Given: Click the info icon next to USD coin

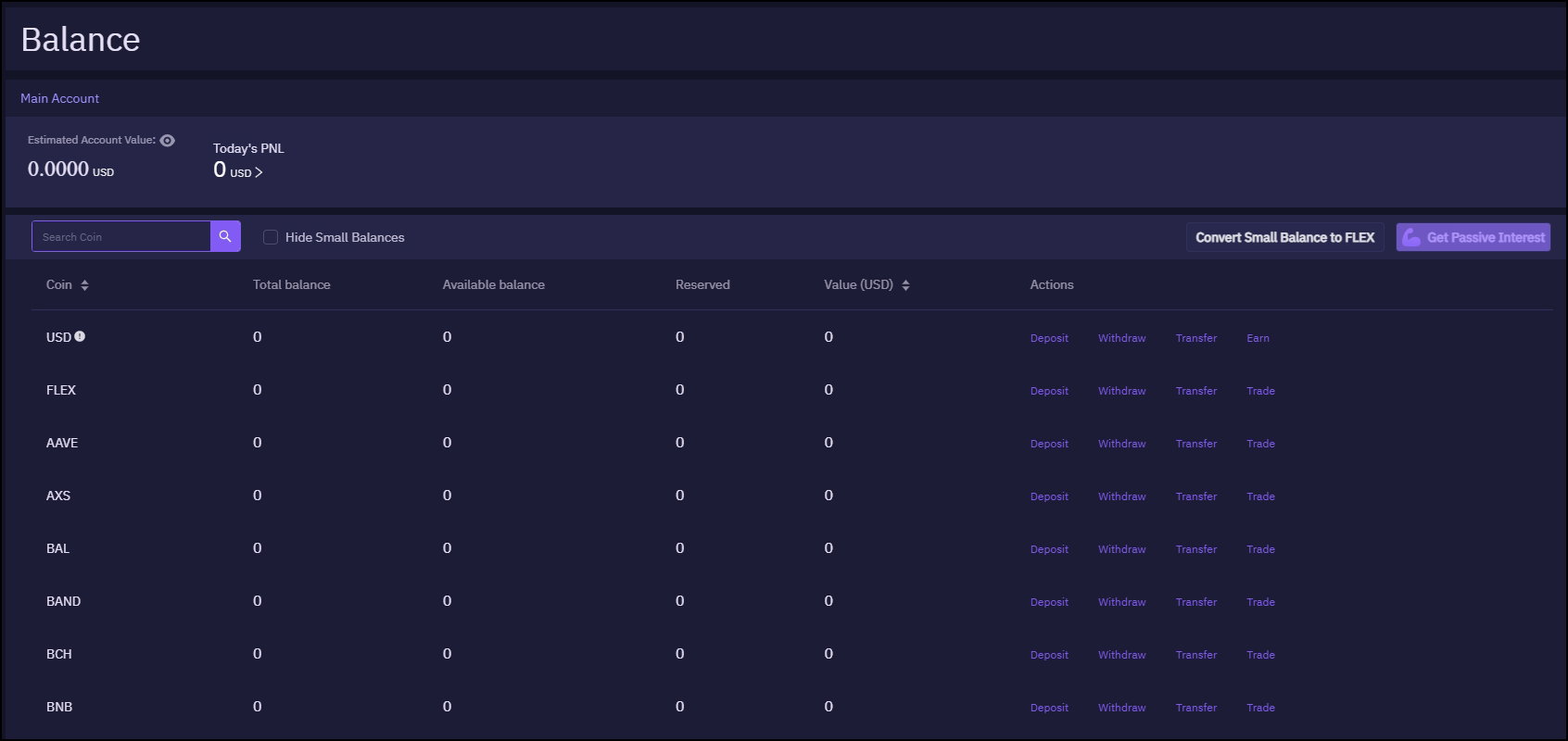Looking at the screenshot, I should pos(80,336).
